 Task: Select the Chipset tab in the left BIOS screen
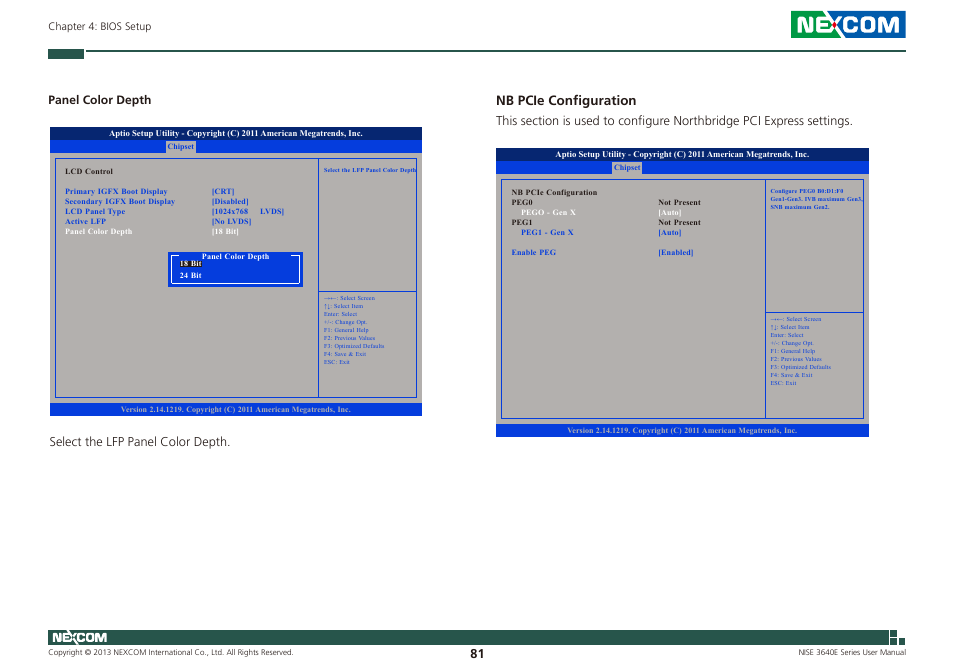(x=181, y=147)
